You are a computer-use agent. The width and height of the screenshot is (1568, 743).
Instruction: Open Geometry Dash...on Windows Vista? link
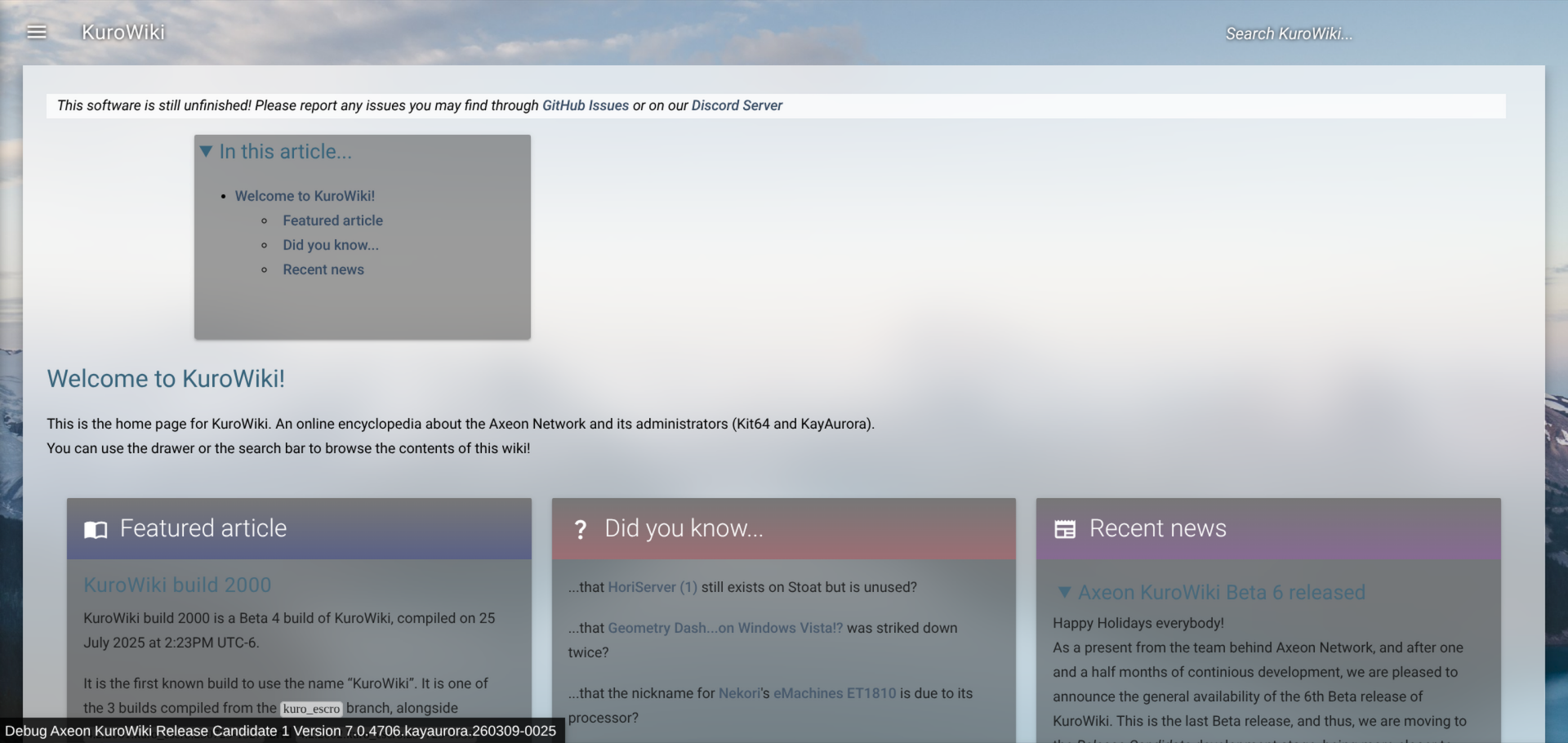pyautogui.click(x=725, y=628)
